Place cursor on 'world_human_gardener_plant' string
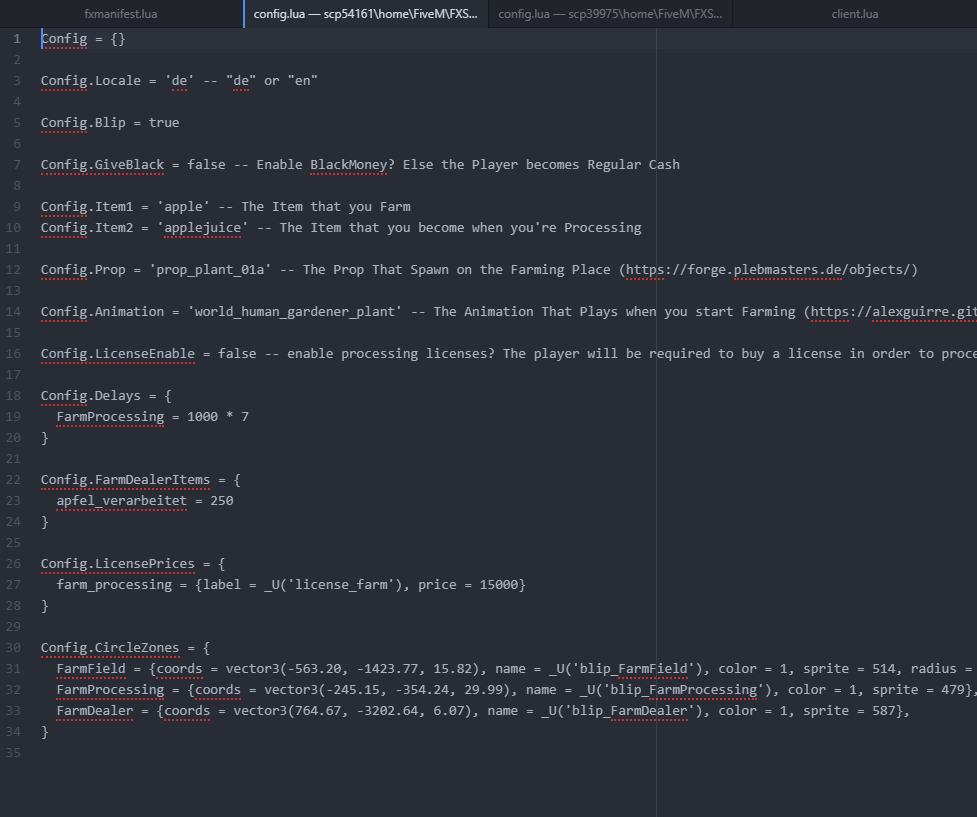Image resolution: width=977 pixels, height=817 pixels. (x=294, y=312)
